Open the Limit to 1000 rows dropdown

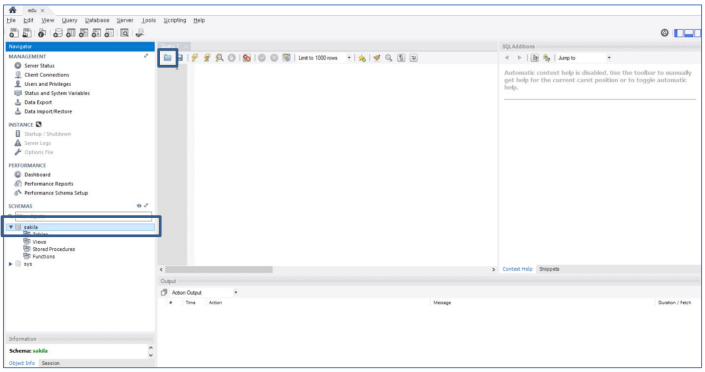[x=324, y=58]
